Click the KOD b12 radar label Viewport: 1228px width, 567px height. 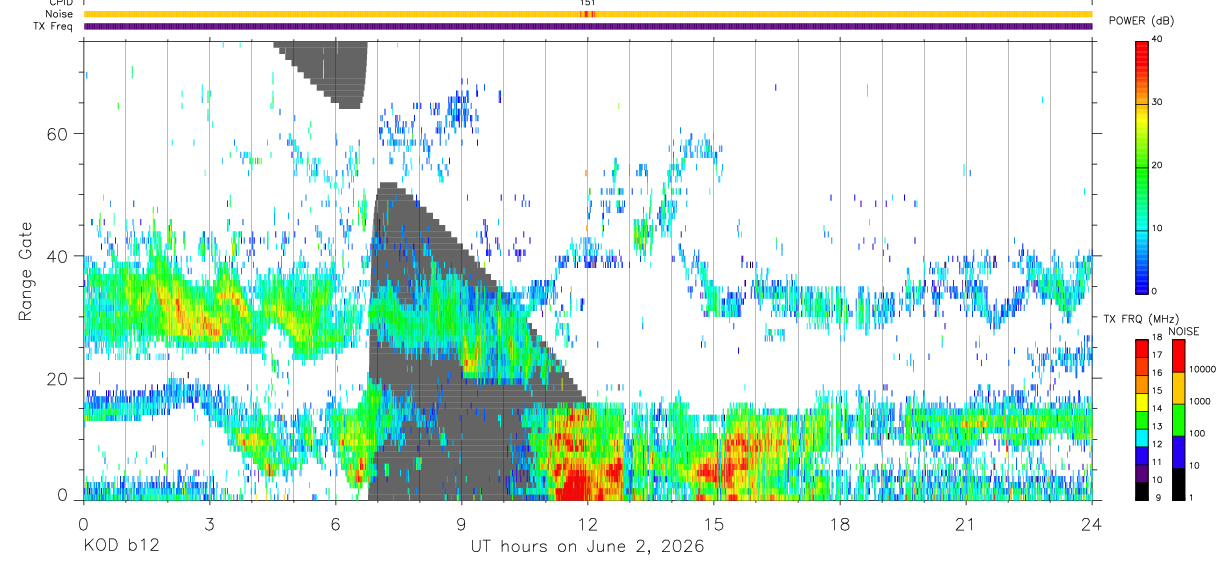click(x=120, y=547)
